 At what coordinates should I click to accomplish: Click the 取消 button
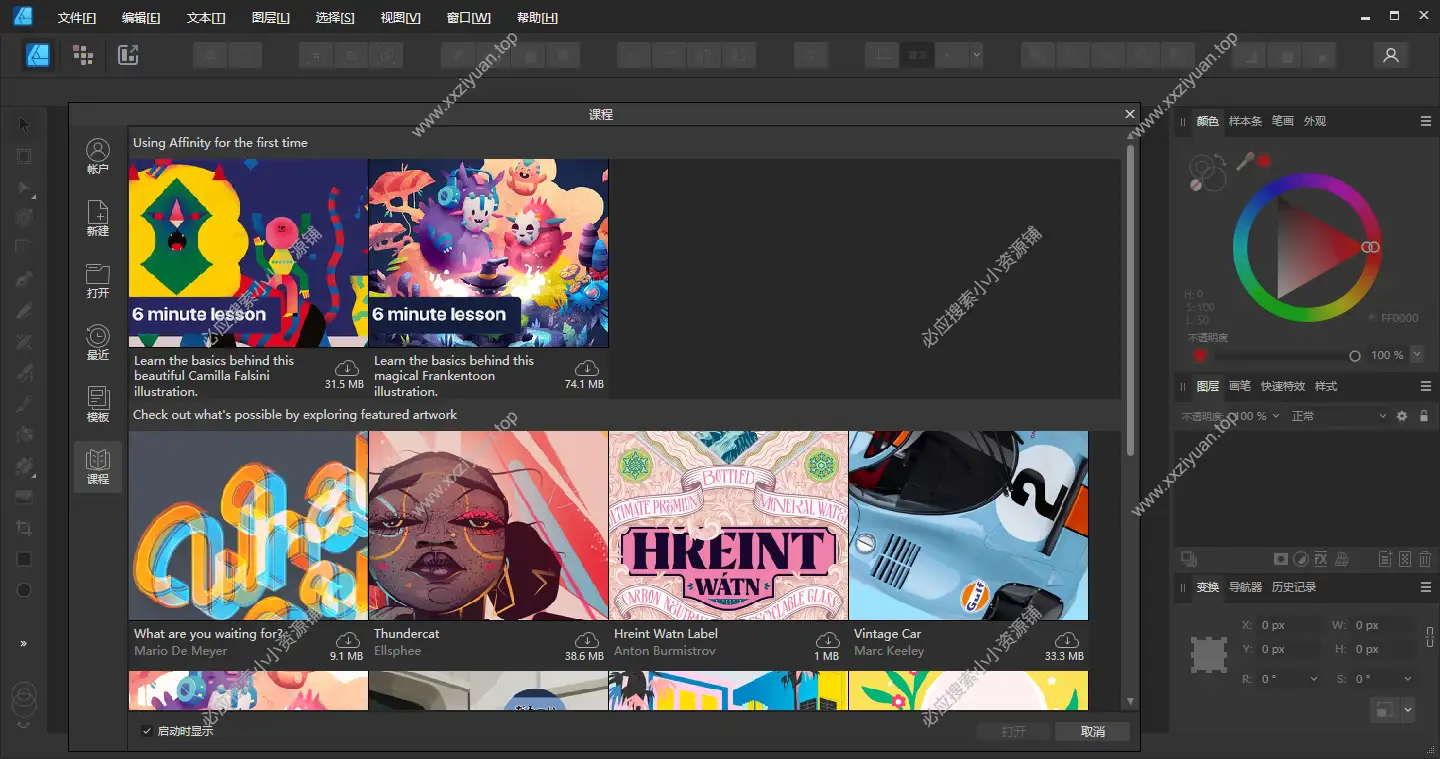(x=1092, y=731)
